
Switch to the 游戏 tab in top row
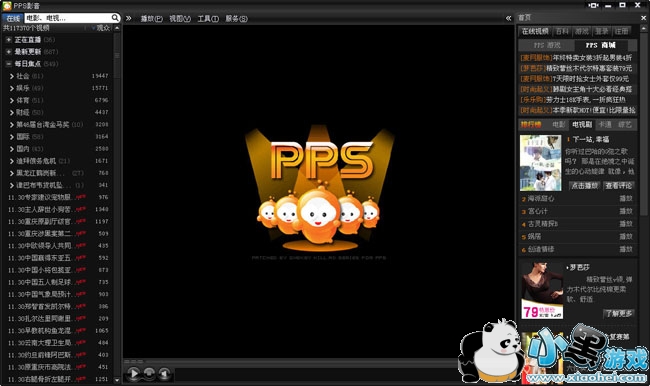click(x=582, y=32)
